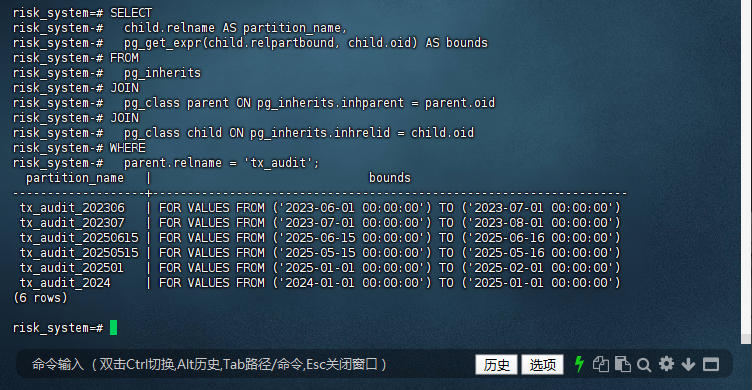This screenshot has width=752, height=390.
Task: Click the terminal vertical scrollbar thumb
Action: click(x=746, y=339)
